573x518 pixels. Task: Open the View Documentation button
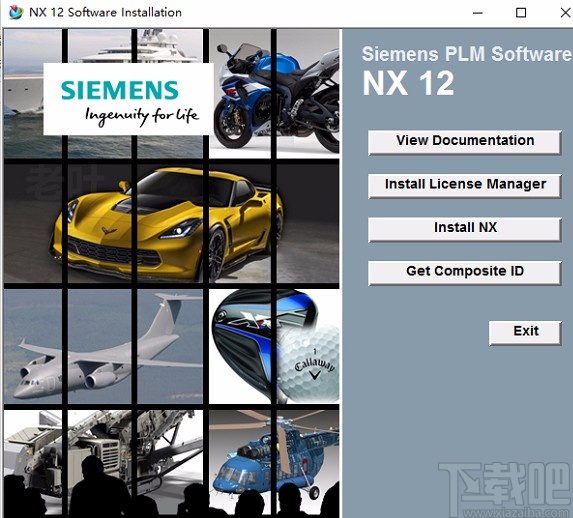464,142
